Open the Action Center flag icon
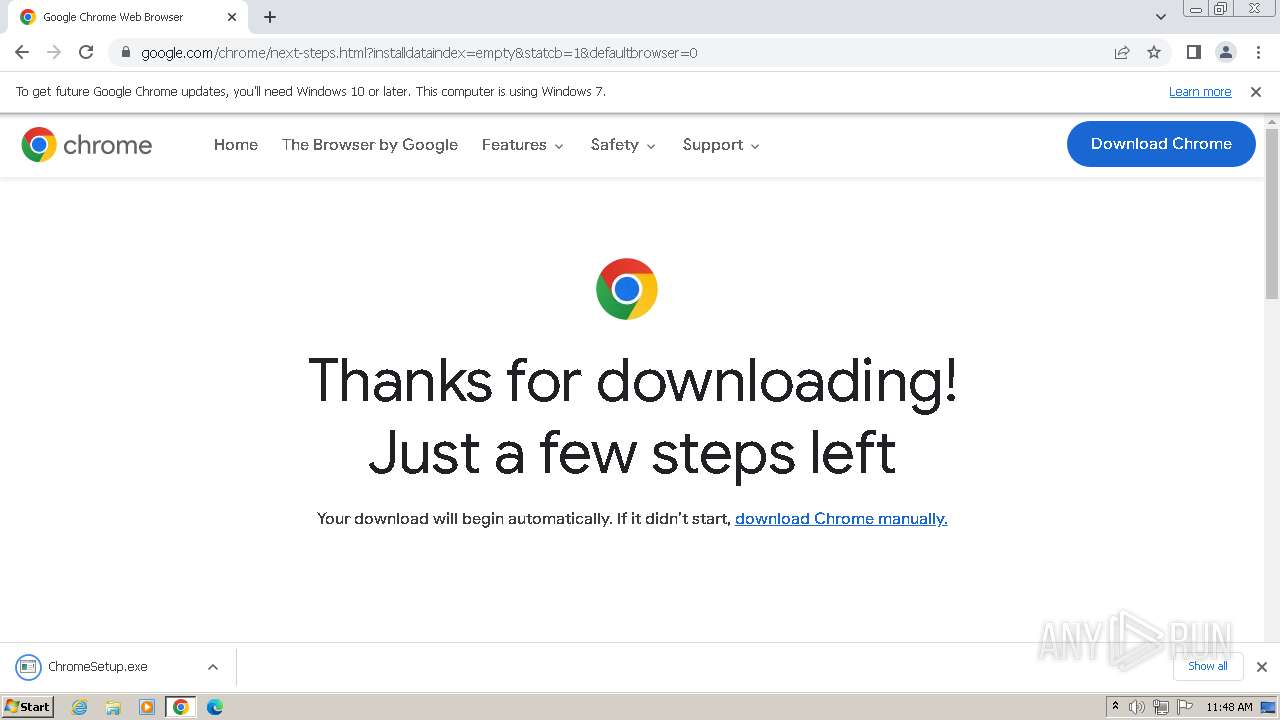 tap(1183, 707)
